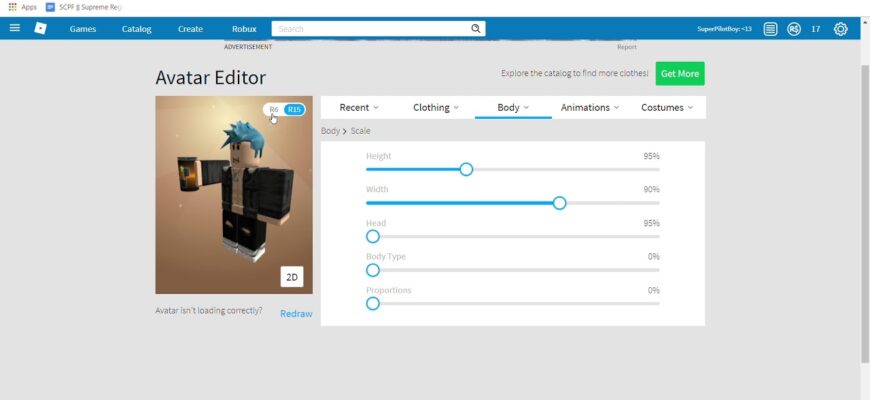Open the SCPF Supreme bookmark
The height and width of the screenshot is (400, 870).
click(x=84, y=7)
